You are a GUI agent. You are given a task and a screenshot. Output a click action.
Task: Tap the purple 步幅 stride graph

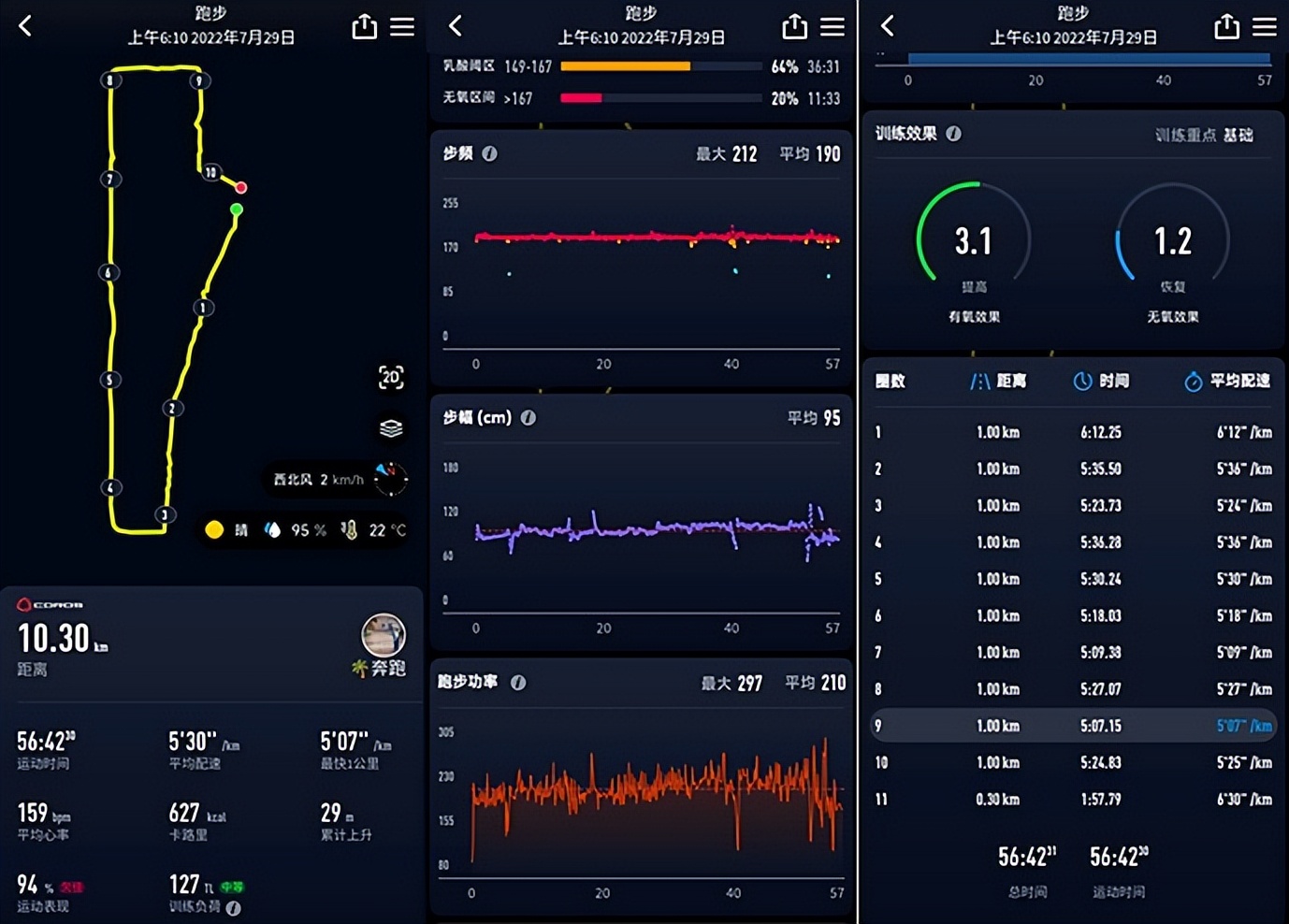657,530
